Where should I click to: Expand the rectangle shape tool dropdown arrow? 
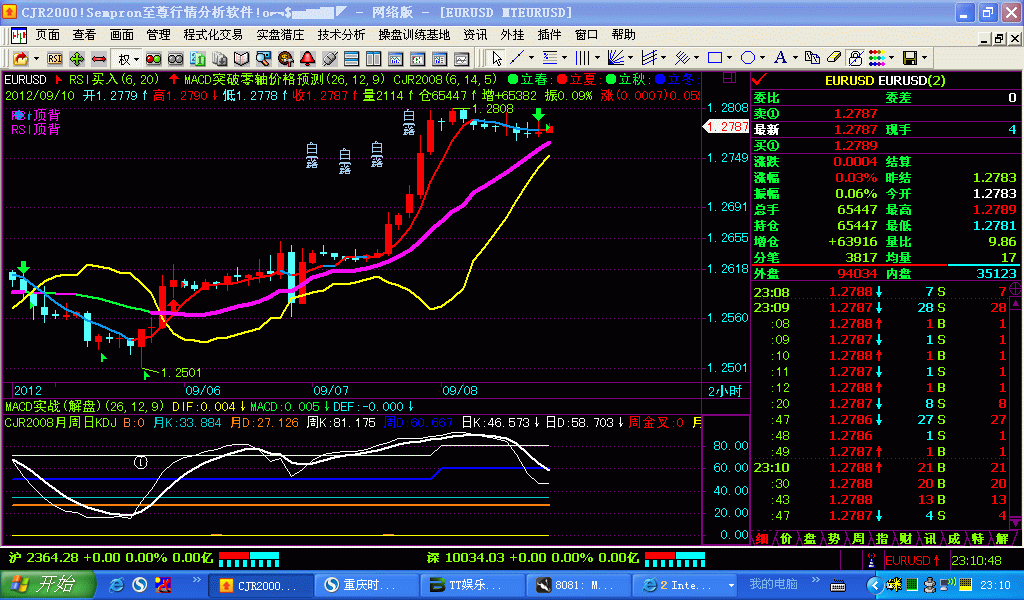pyautogui.click(x=730, y=58)
